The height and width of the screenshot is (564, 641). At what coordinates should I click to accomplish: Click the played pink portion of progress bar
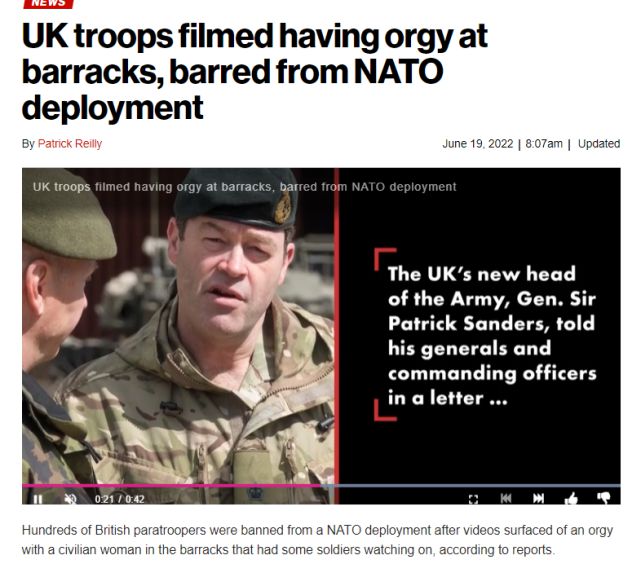171,486
